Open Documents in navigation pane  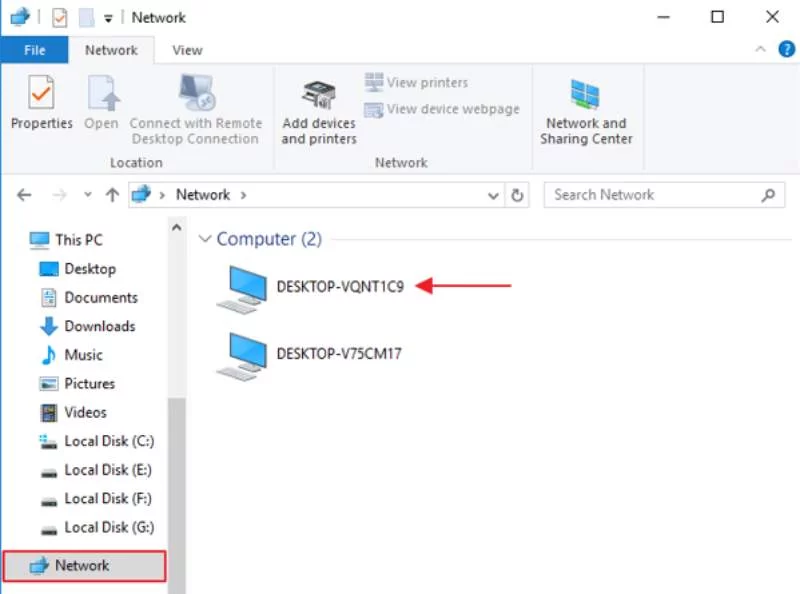coord(89,297)
